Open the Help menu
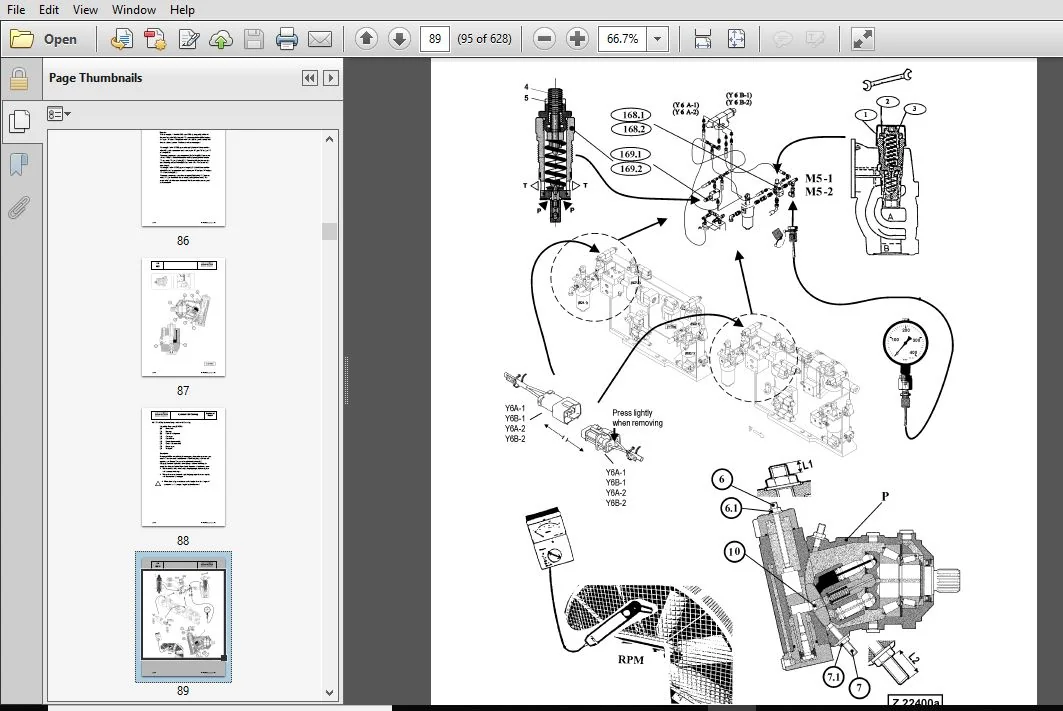This screenshot has height=711, width=1063. (x=182, y=9)
